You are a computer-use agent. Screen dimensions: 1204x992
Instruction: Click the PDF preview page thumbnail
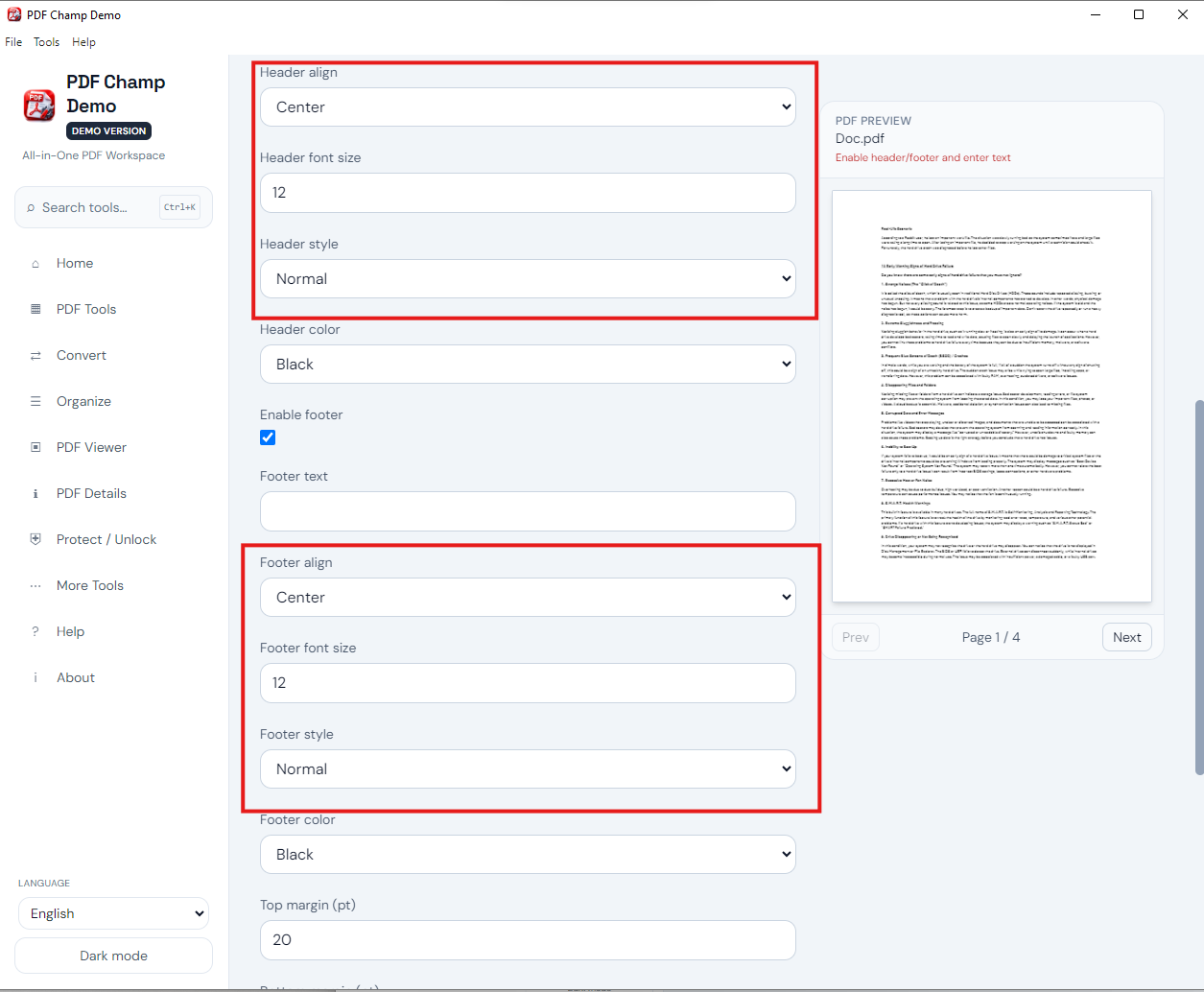992,396
